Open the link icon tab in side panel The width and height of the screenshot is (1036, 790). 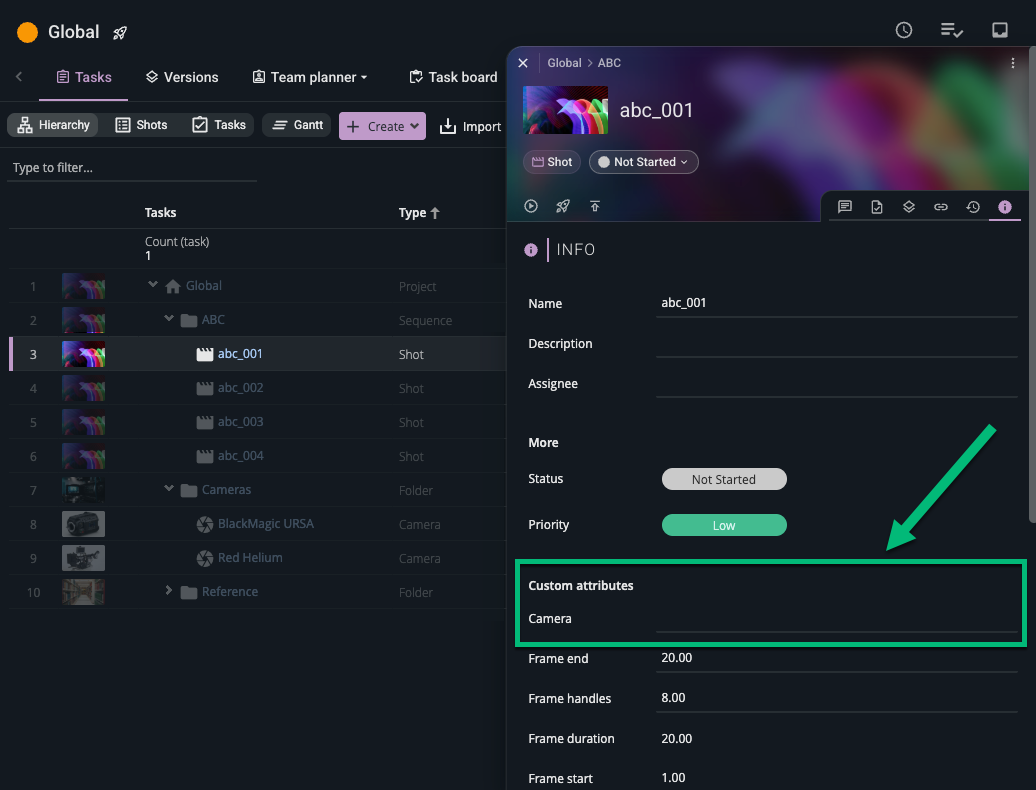pyautogui.click(x=941, y=207)
